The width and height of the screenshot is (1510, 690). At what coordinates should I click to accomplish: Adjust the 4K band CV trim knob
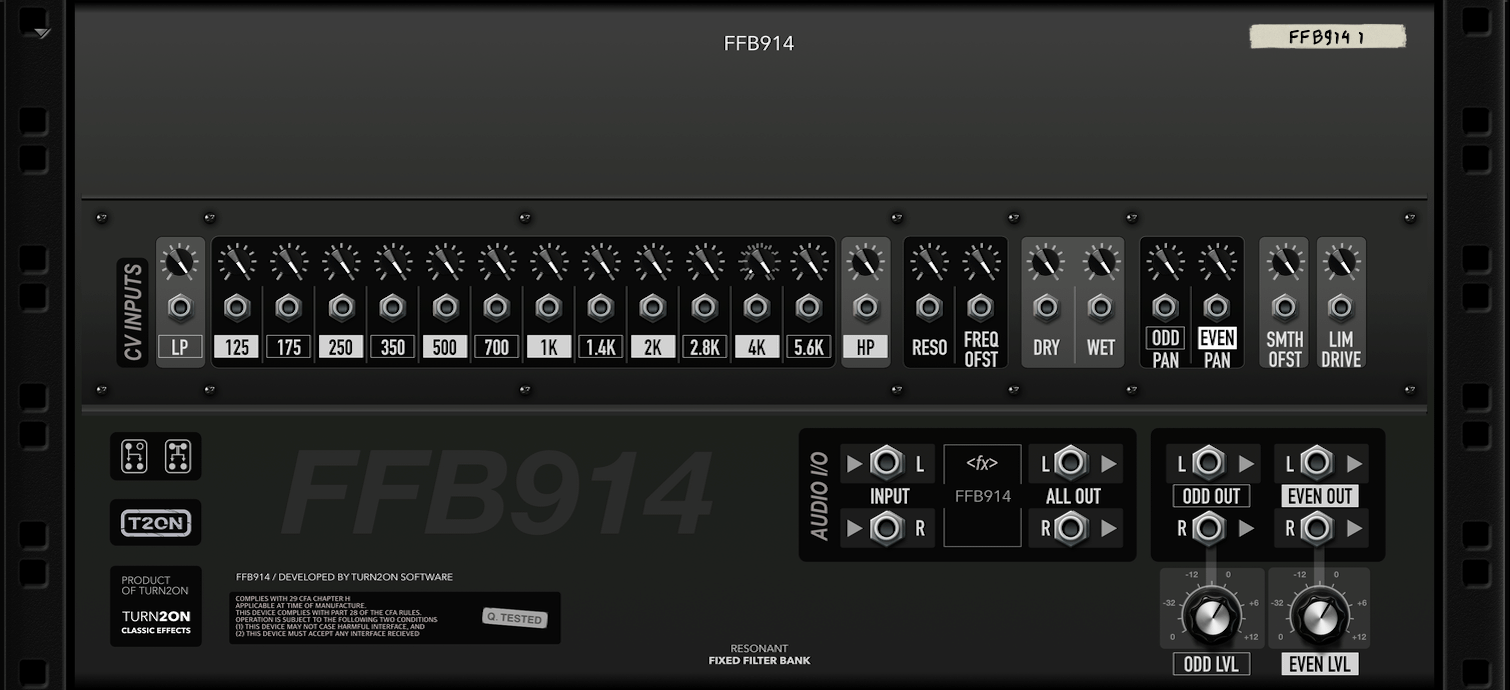(757, 262)
